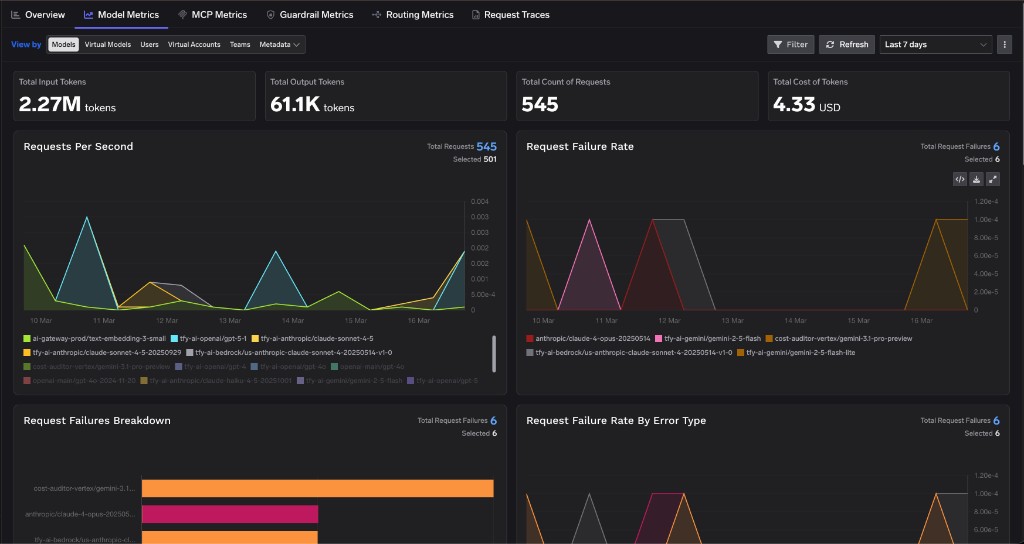The width and height of the screenshot is (1024, 544).
Task: Open the vertical three-dot options menu
Action: [x=1004, y=44]
